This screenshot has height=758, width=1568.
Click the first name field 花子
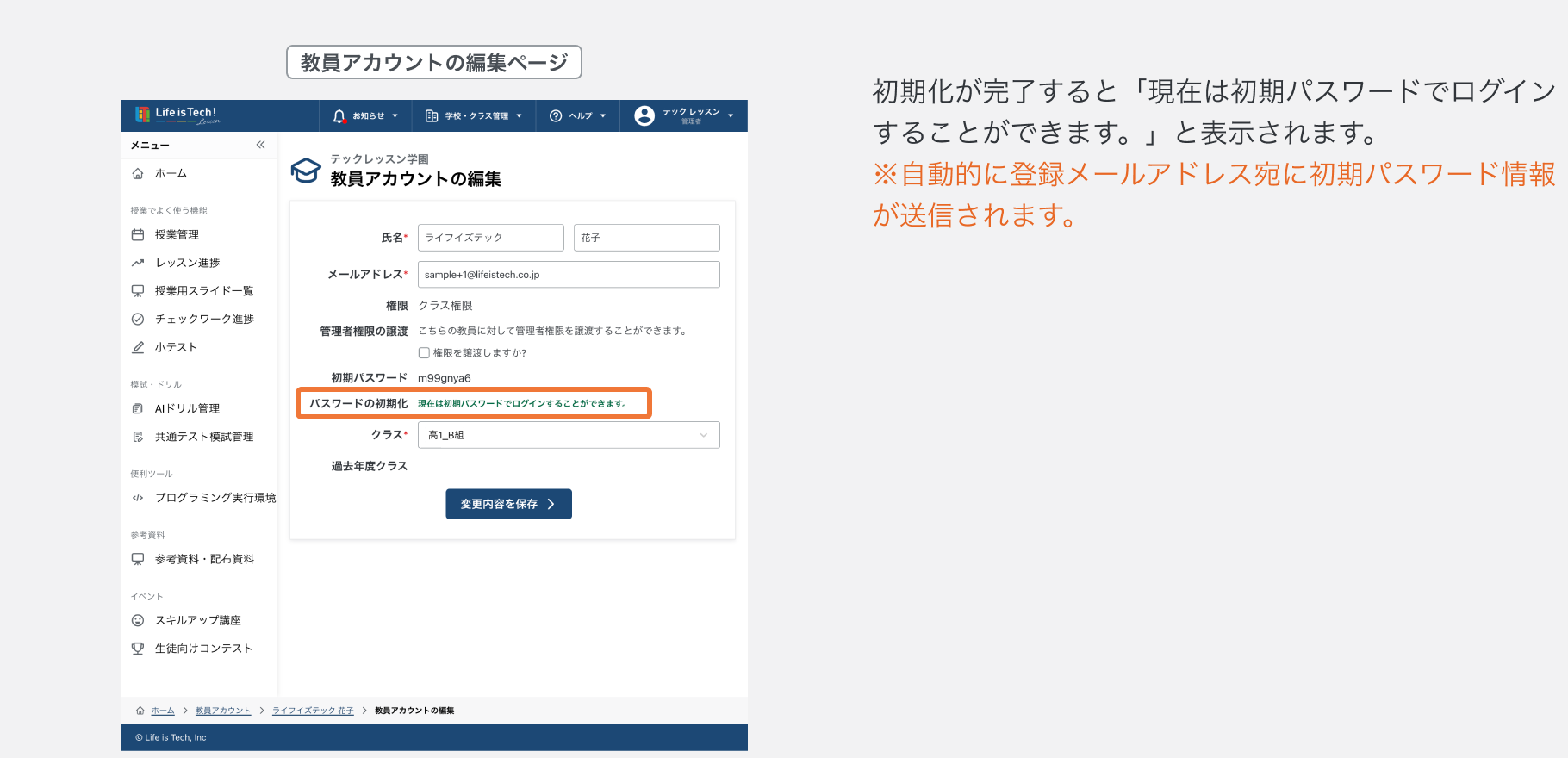pyautogui.click(x=647, y=238)
